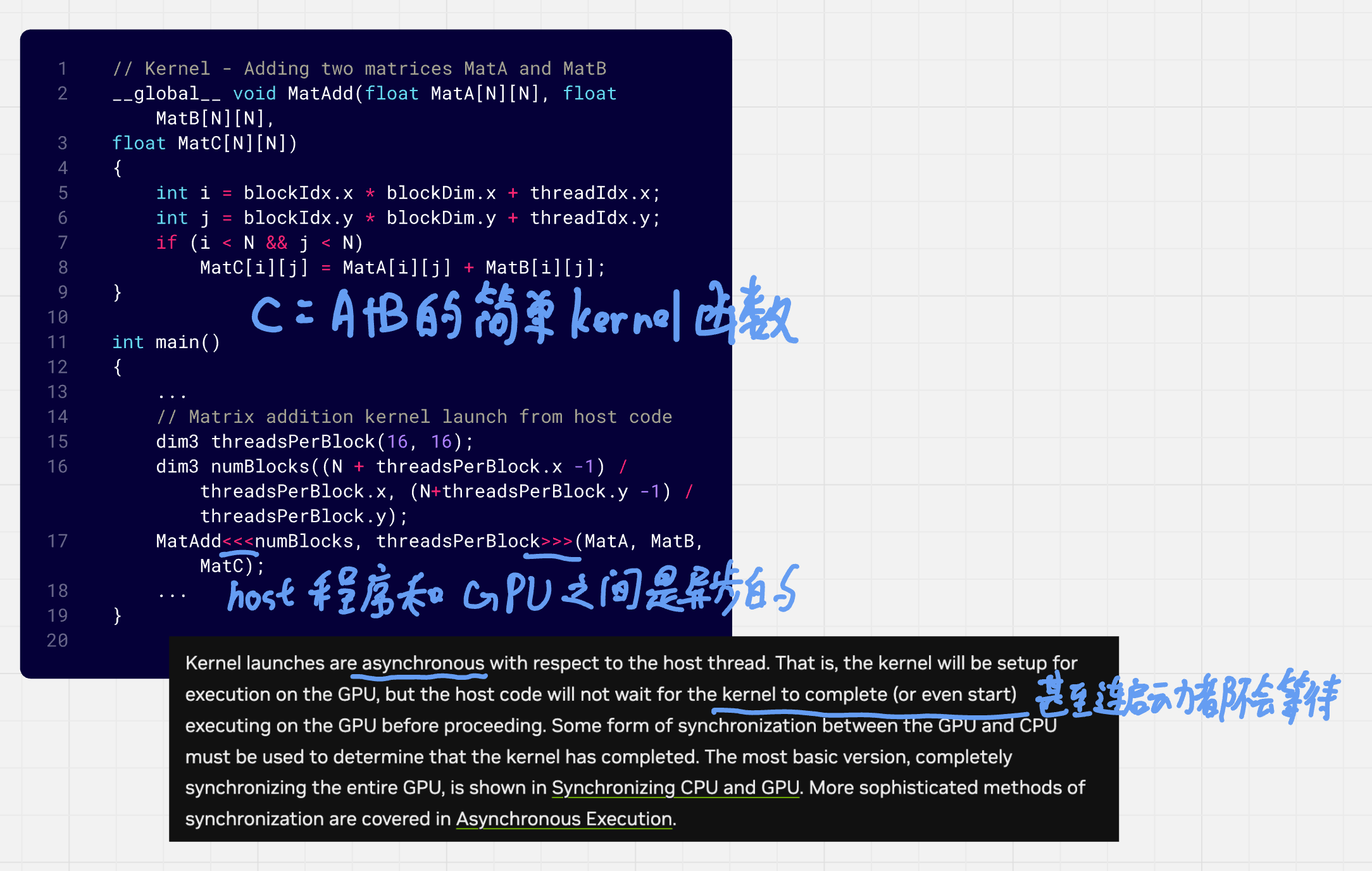The height and width of the screenshot is (871, 1372).
Task: Click the Matrix addition kernel launch comment
Action: pos(415,417)
